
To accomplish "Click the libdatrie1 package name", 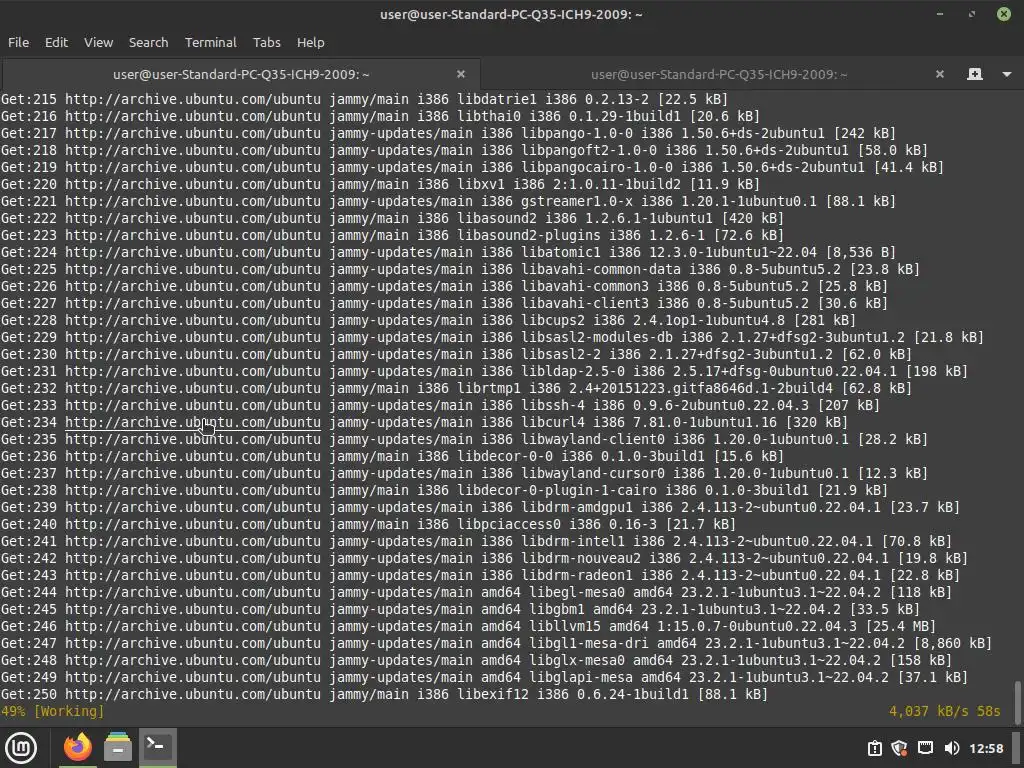I will (497, 99).
